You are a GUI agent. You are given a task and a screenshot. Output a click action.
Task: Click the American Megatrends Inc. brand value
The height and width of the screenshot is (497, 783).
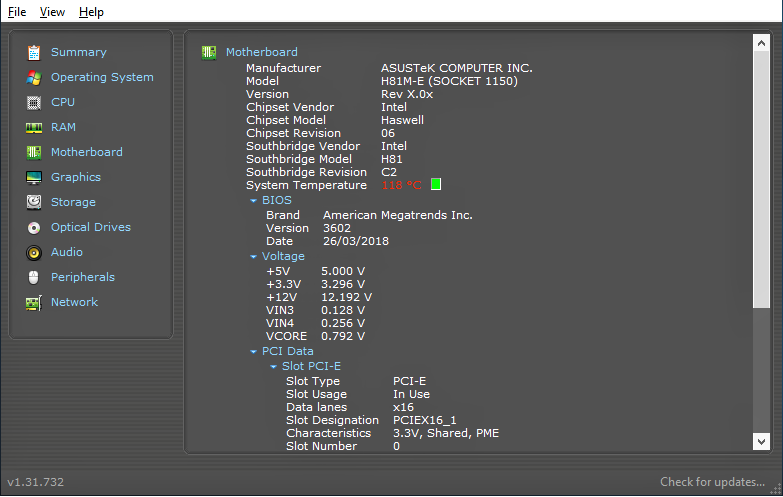pos(397,215)
